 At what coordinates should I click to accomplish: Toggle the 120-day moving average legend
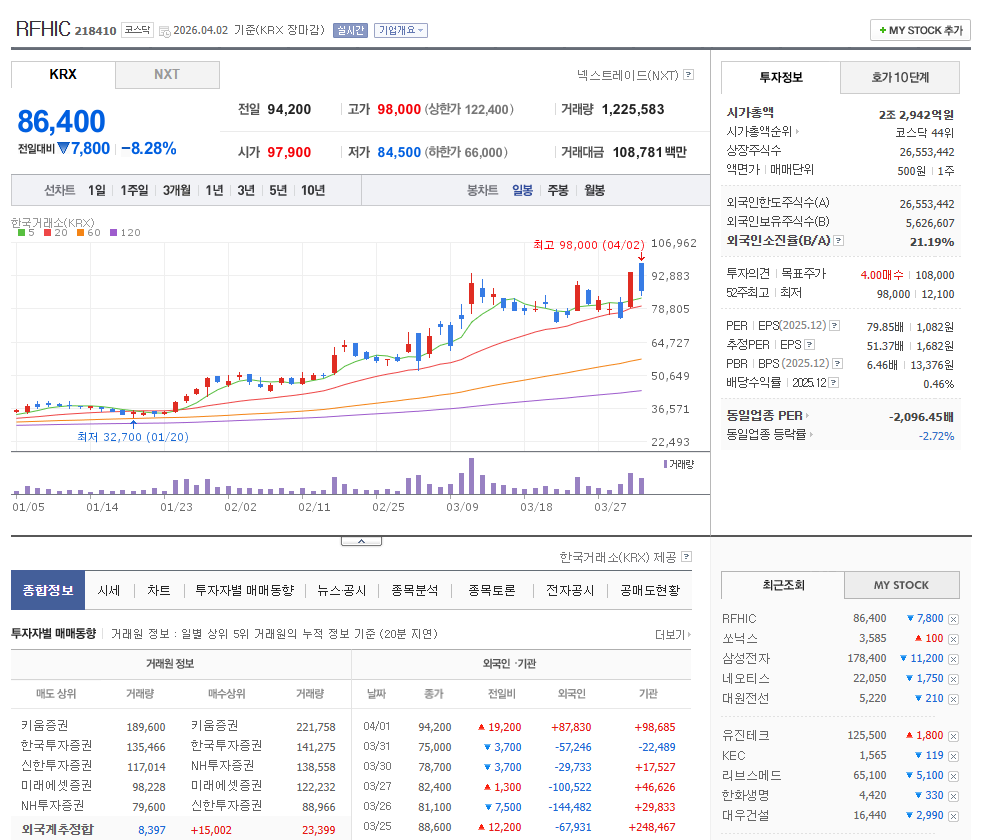click(125, 233)
